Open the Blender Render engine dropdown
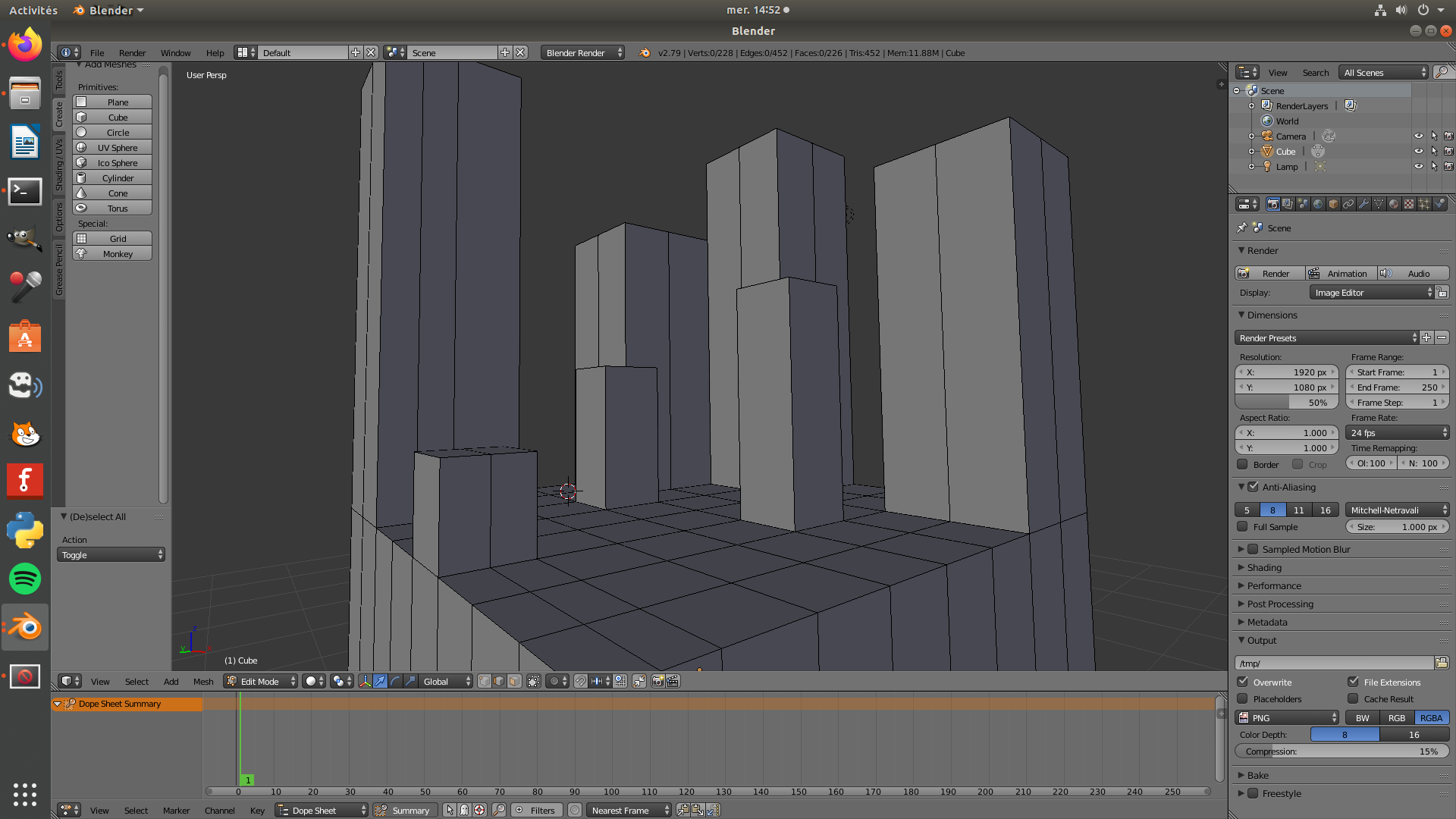 point(583,52)
